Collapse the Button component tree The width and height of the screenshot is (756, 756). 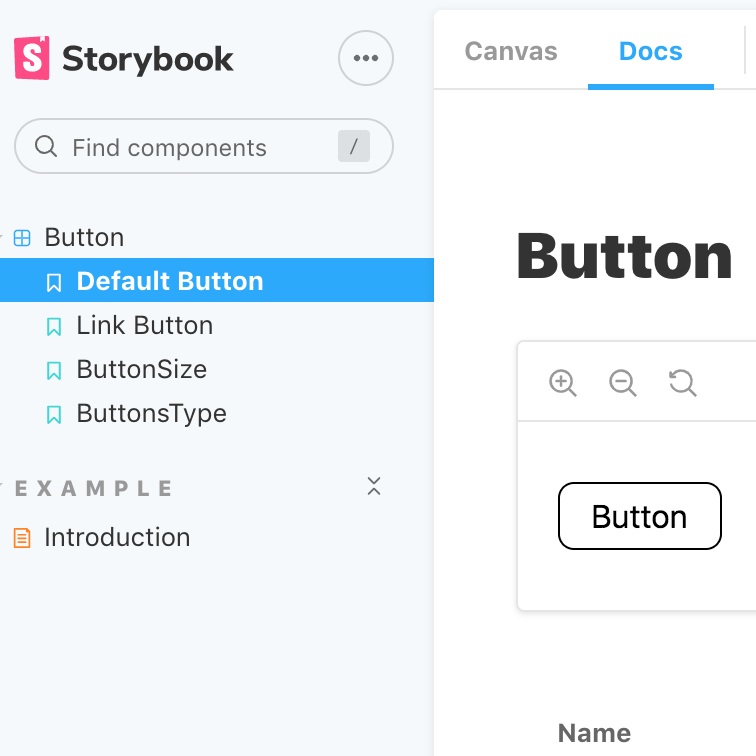[84, 237]
